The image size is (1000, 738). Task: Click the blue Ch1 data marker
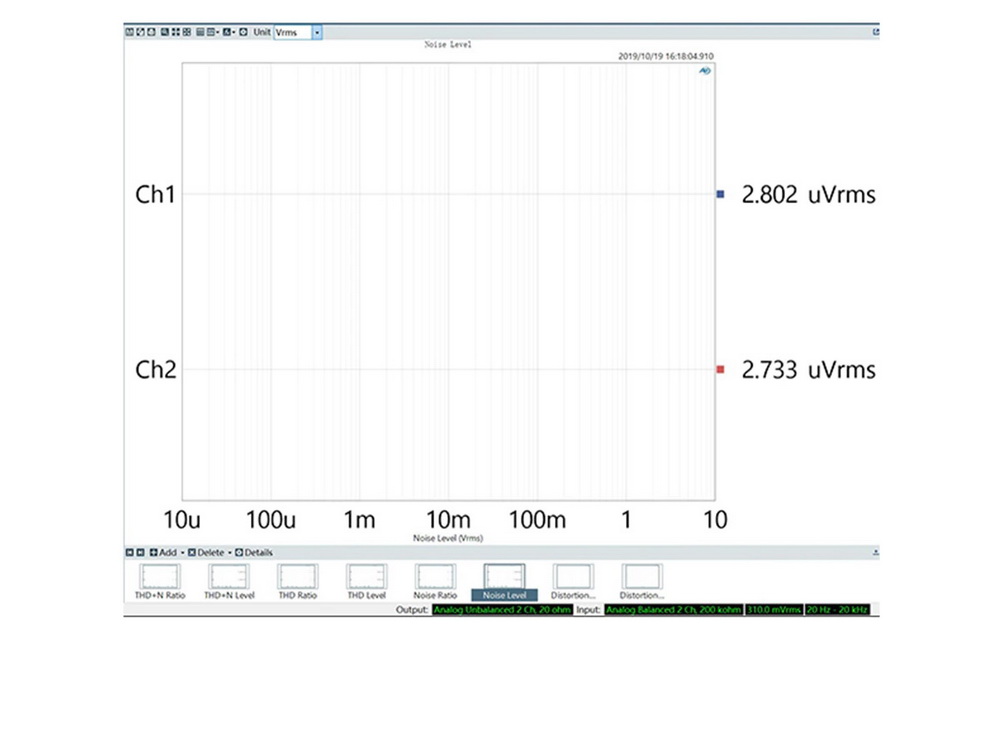click(x=720, y=194)
